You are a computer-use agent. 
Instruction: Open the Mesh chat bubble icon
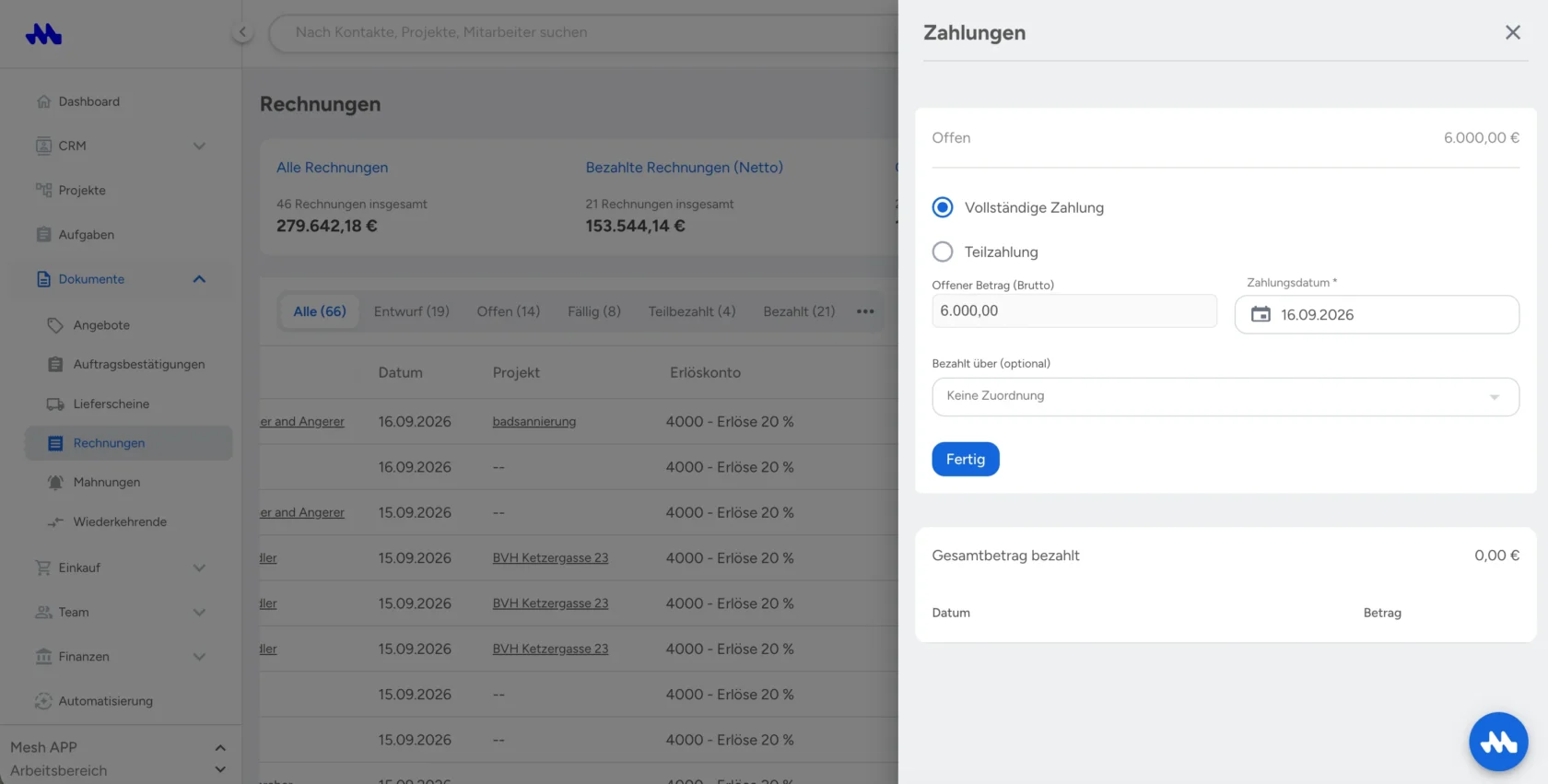pyautogui.click(x=1498, y=742)
